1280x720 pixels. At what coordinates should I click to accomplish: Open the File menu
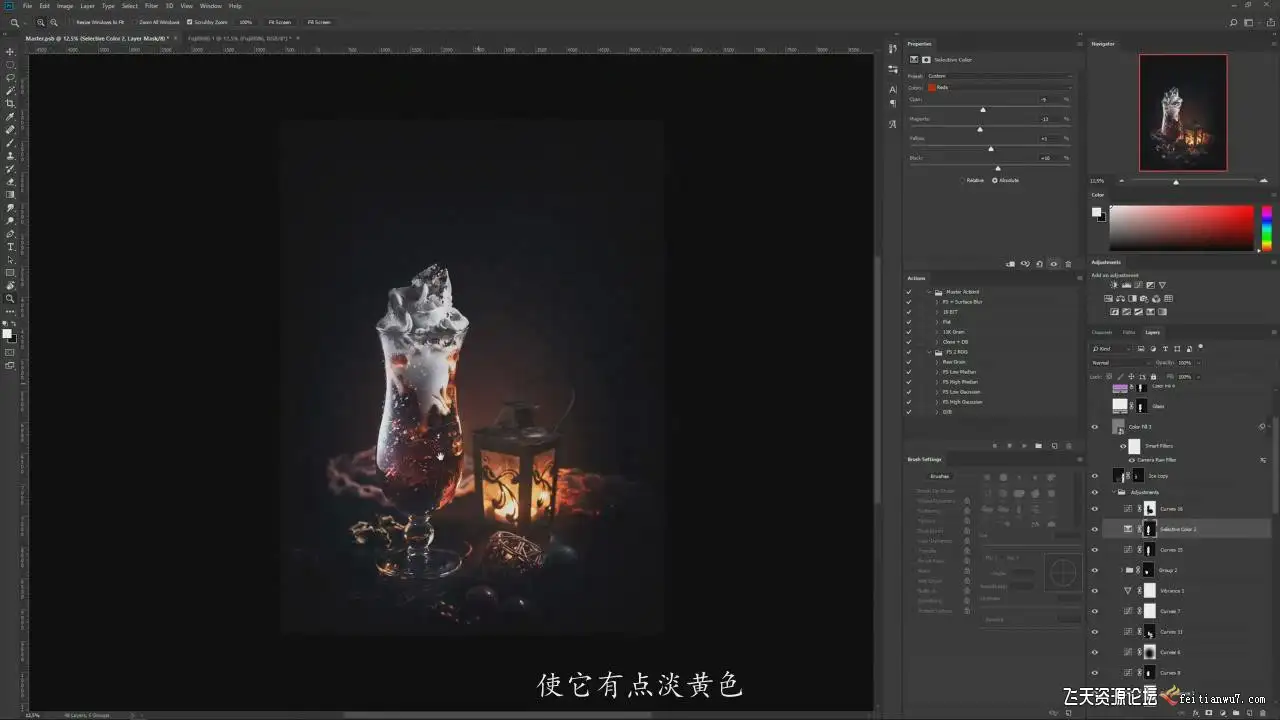27,6
